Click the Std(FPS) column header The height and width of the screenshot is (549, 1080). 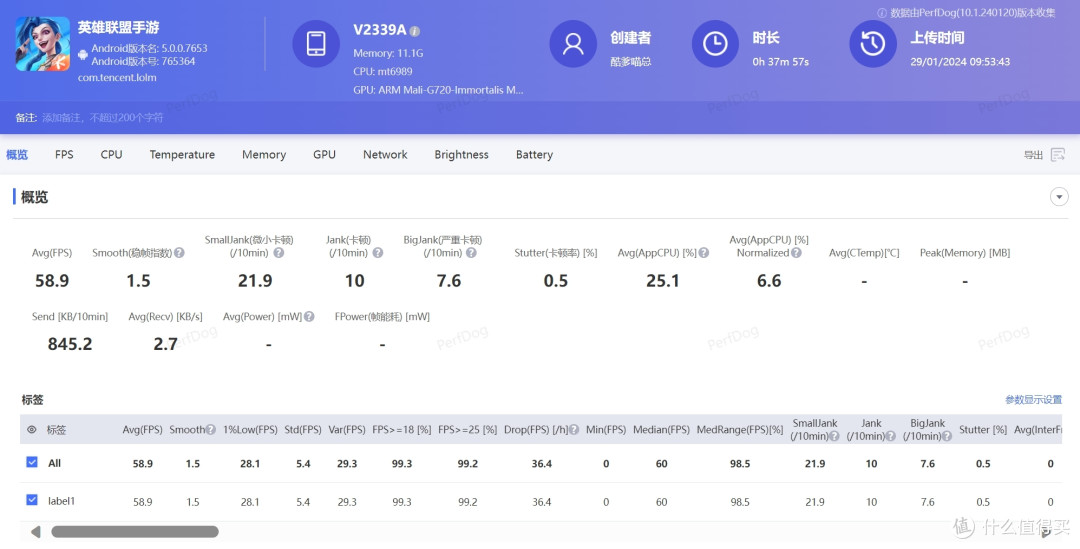pos(303,430)
